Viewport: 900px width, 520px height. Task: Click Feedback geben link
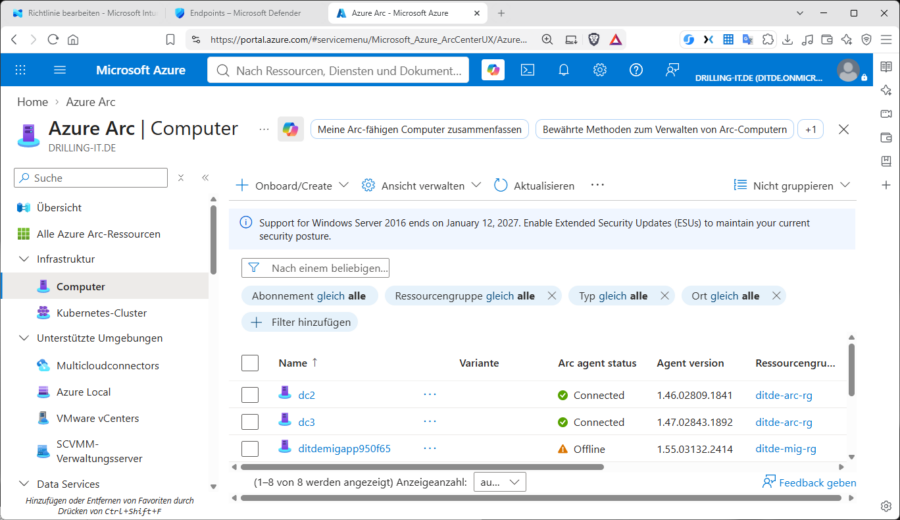click(809, 483)
